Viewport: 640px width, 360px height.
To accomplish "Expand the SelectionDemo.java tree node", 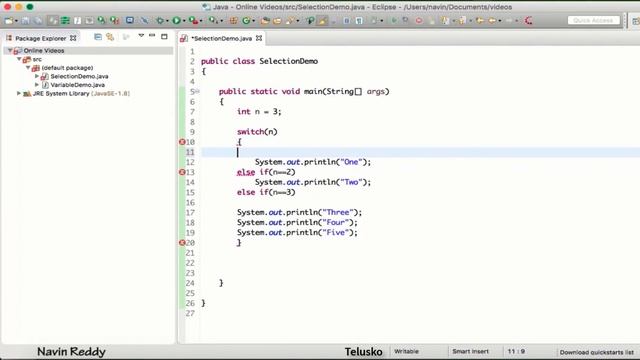I will point(37,76).
